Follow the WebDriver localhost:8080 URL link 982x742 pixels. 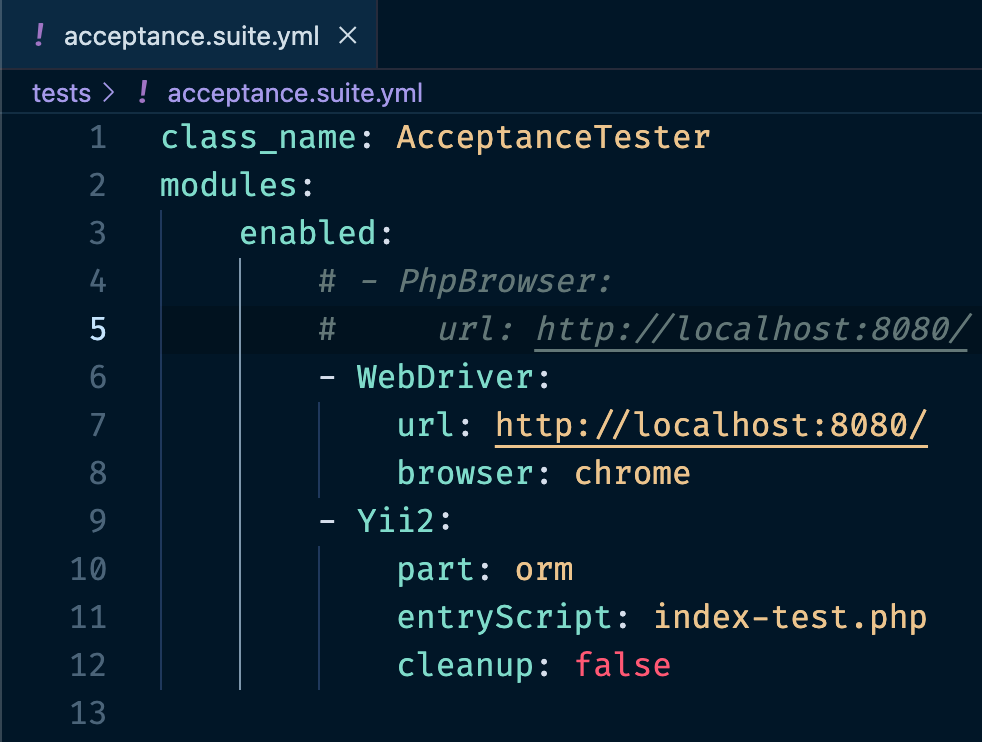[x=711, y=426]
